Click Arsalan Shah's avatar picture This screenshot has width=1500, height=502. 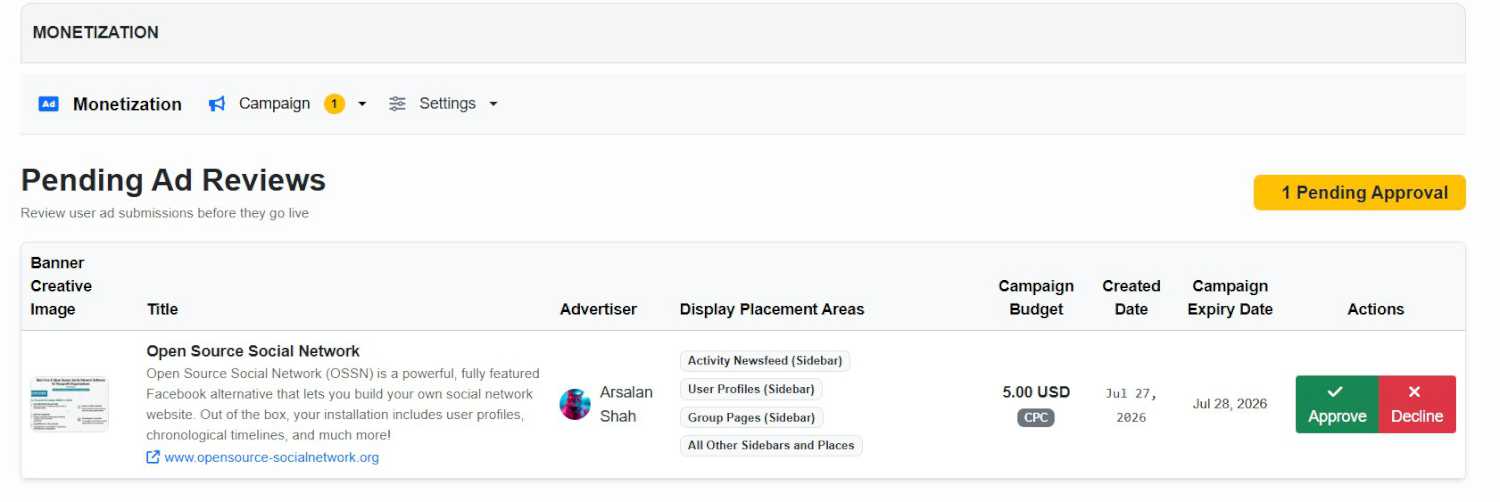click(x=575, y=404)
